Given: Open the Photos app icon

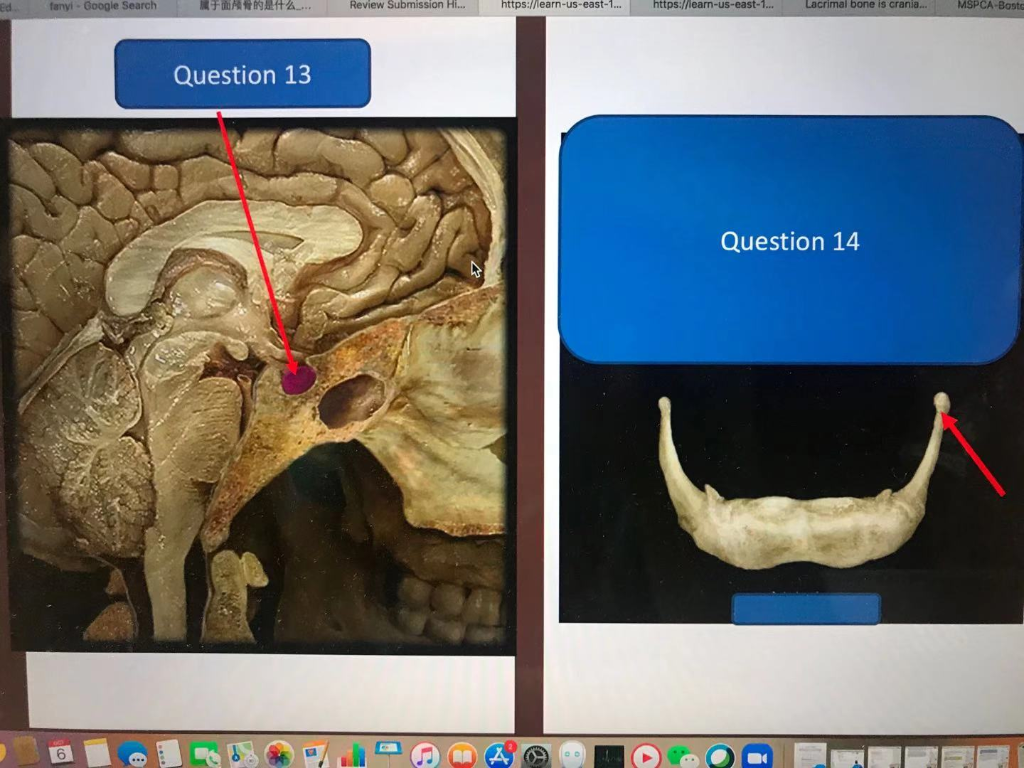Looking at the screenshot, I should tap(280, 755).
